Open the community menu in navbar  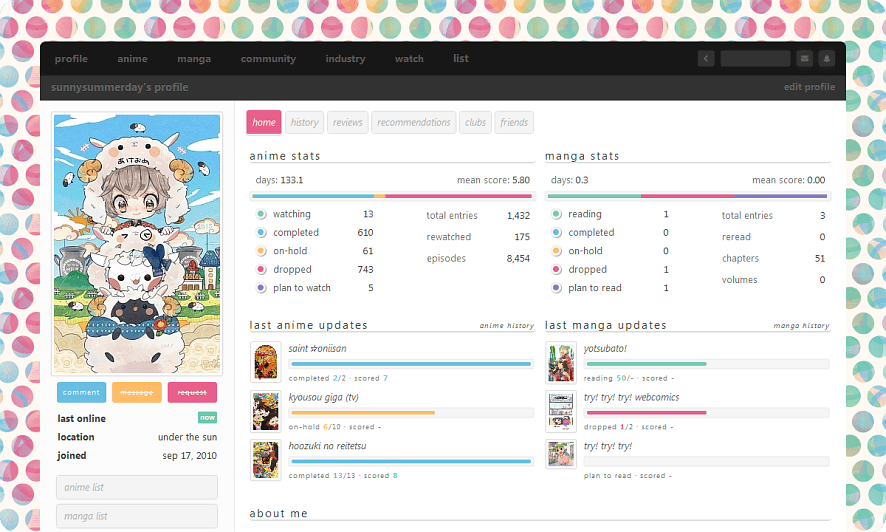[268, 59]
